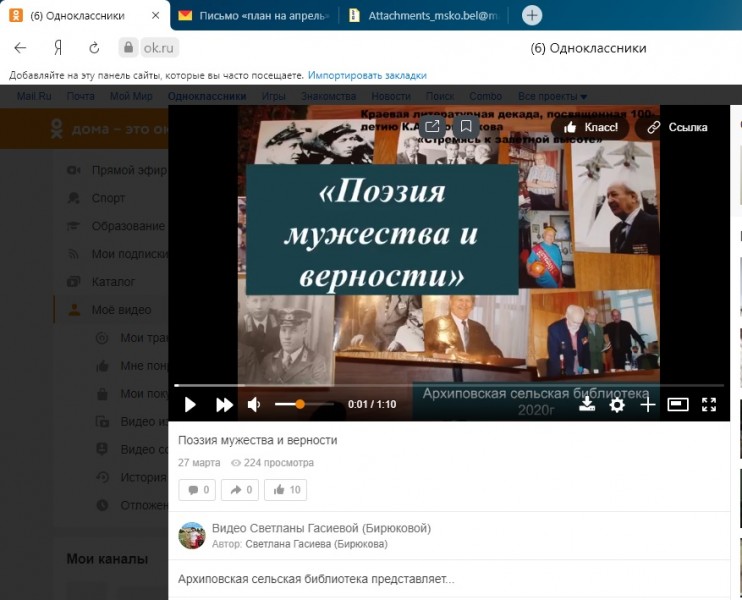Switch to the Письмо «план на апрель» tab
Image resolution: width=742 pixels, height=600 pixels.
coord(255,16)
